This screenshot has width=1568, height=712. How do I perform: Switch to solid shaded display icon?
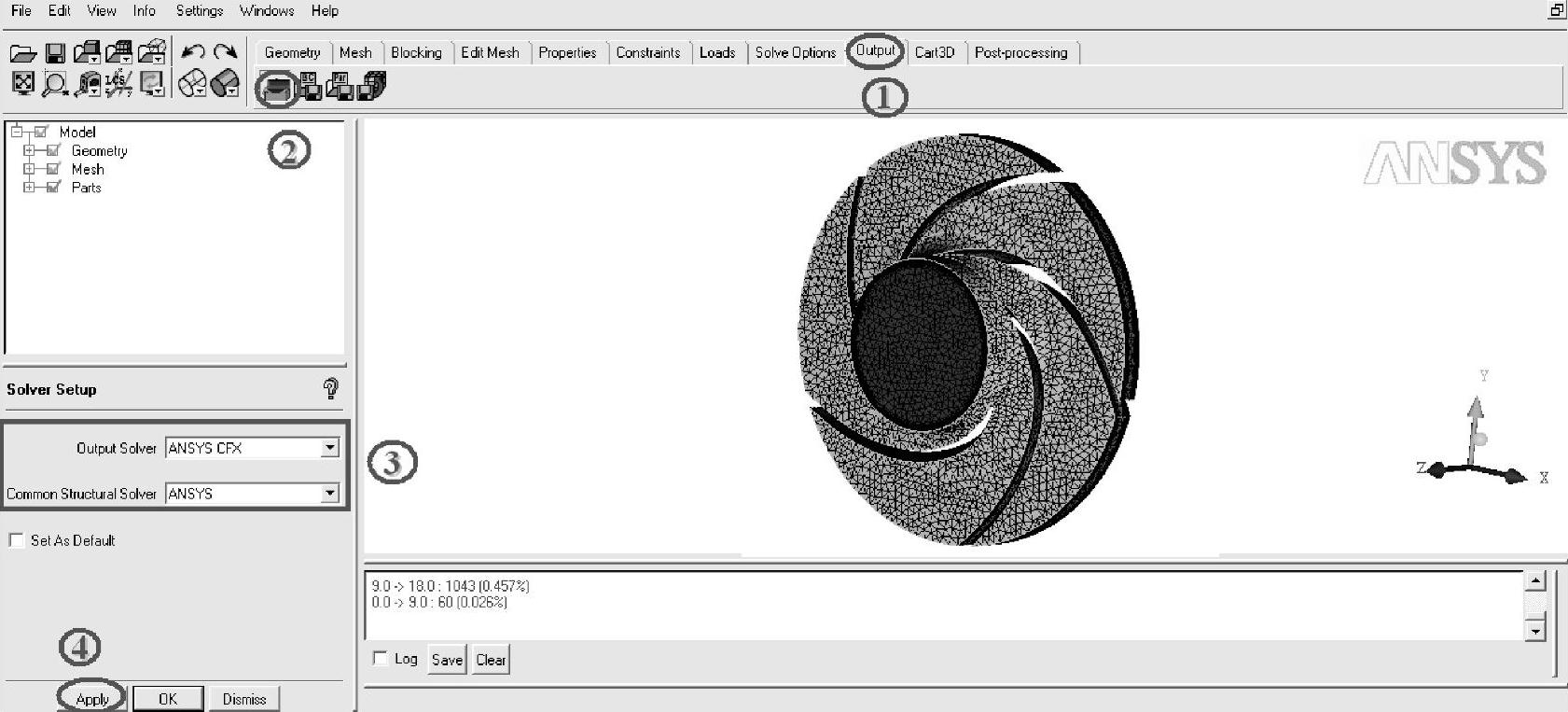coord(224,84)
